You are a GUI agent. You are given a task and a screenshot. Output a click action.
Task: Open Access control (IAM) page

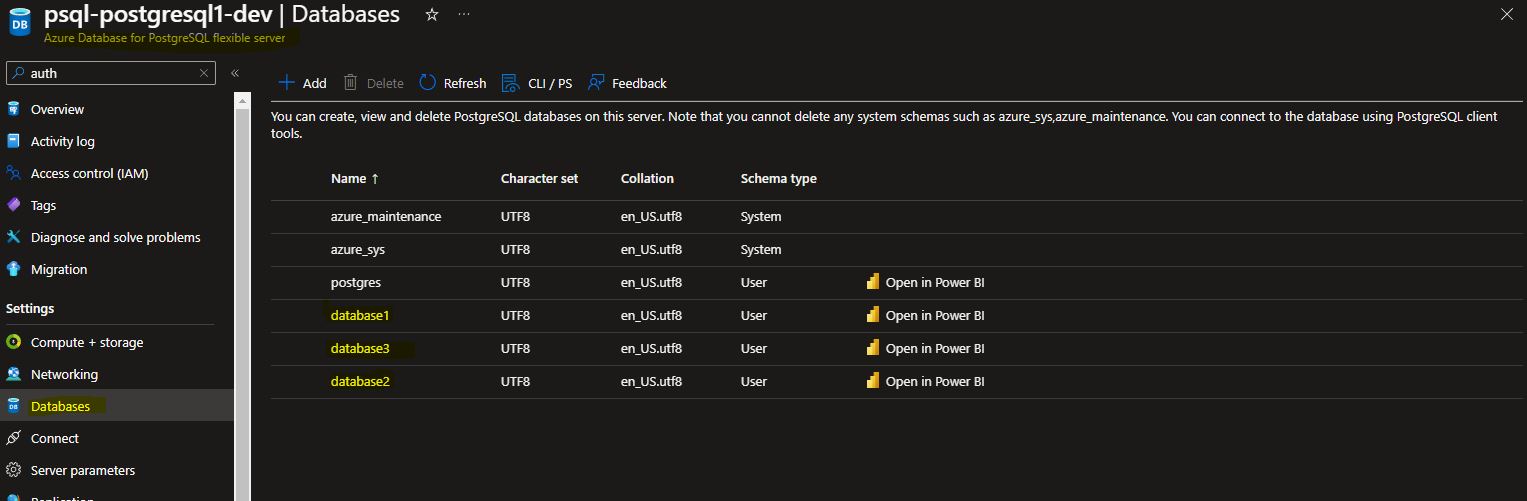(90, 173)
